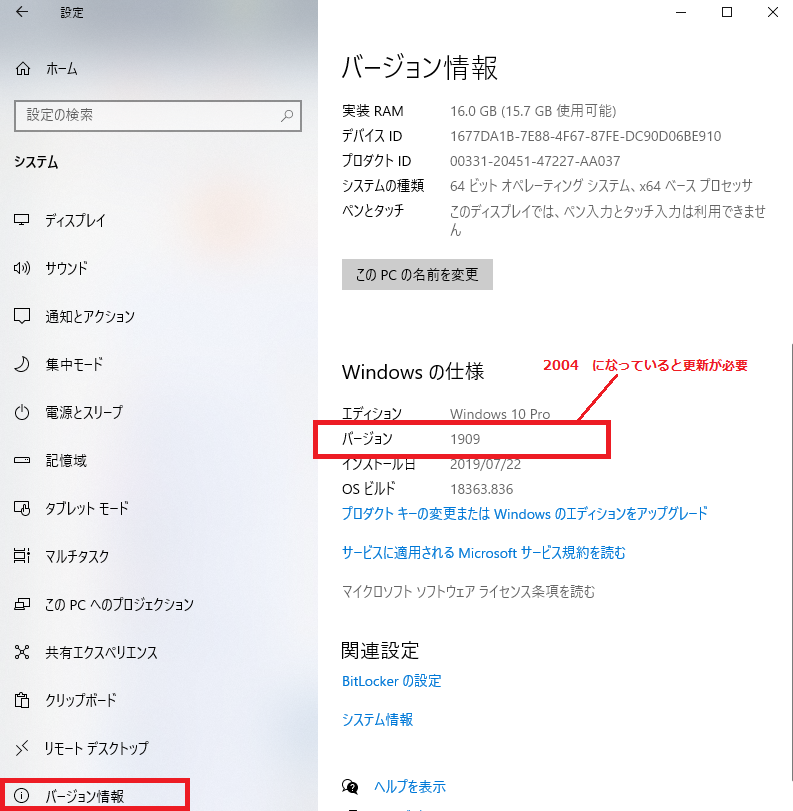Maximize the Settings window

(x=727, y=12)
